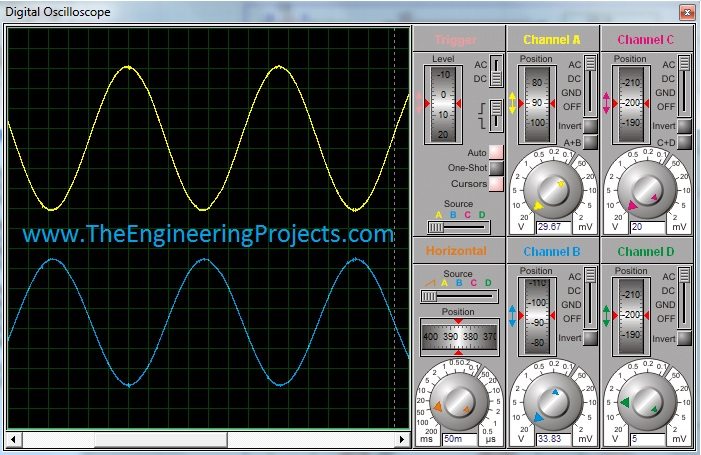The image size is (701, 455).
Task: Toggle Channel A Invert button
Action: 591,126
